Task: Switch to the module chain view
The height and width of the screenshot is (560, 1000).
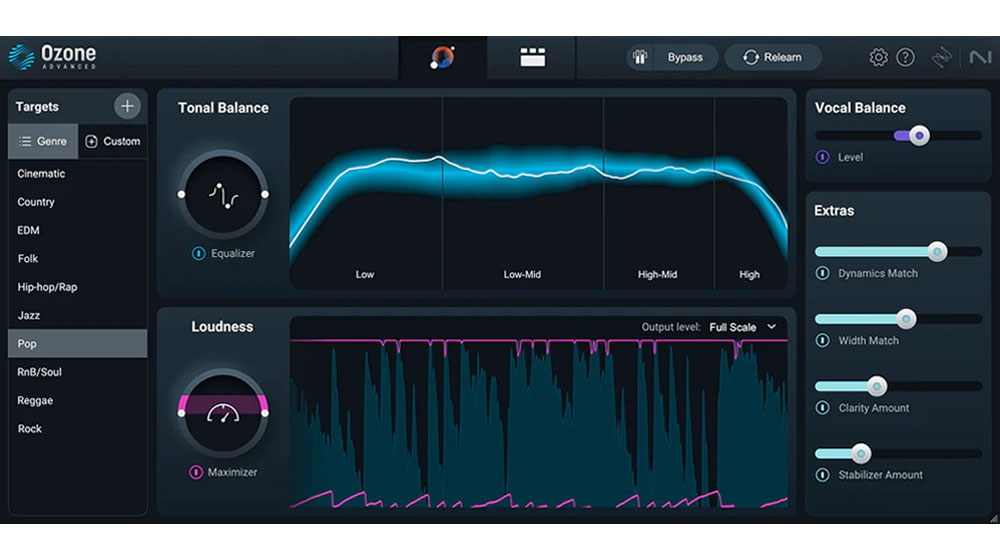Action: [532, 57]
